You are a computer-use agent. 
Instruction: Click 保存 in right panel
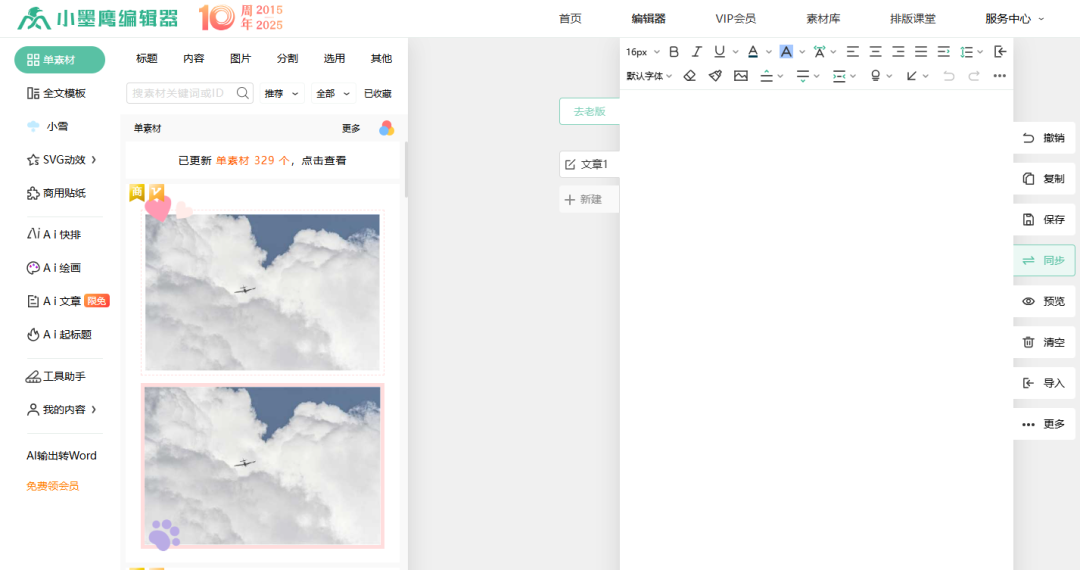click(1044, 220)
